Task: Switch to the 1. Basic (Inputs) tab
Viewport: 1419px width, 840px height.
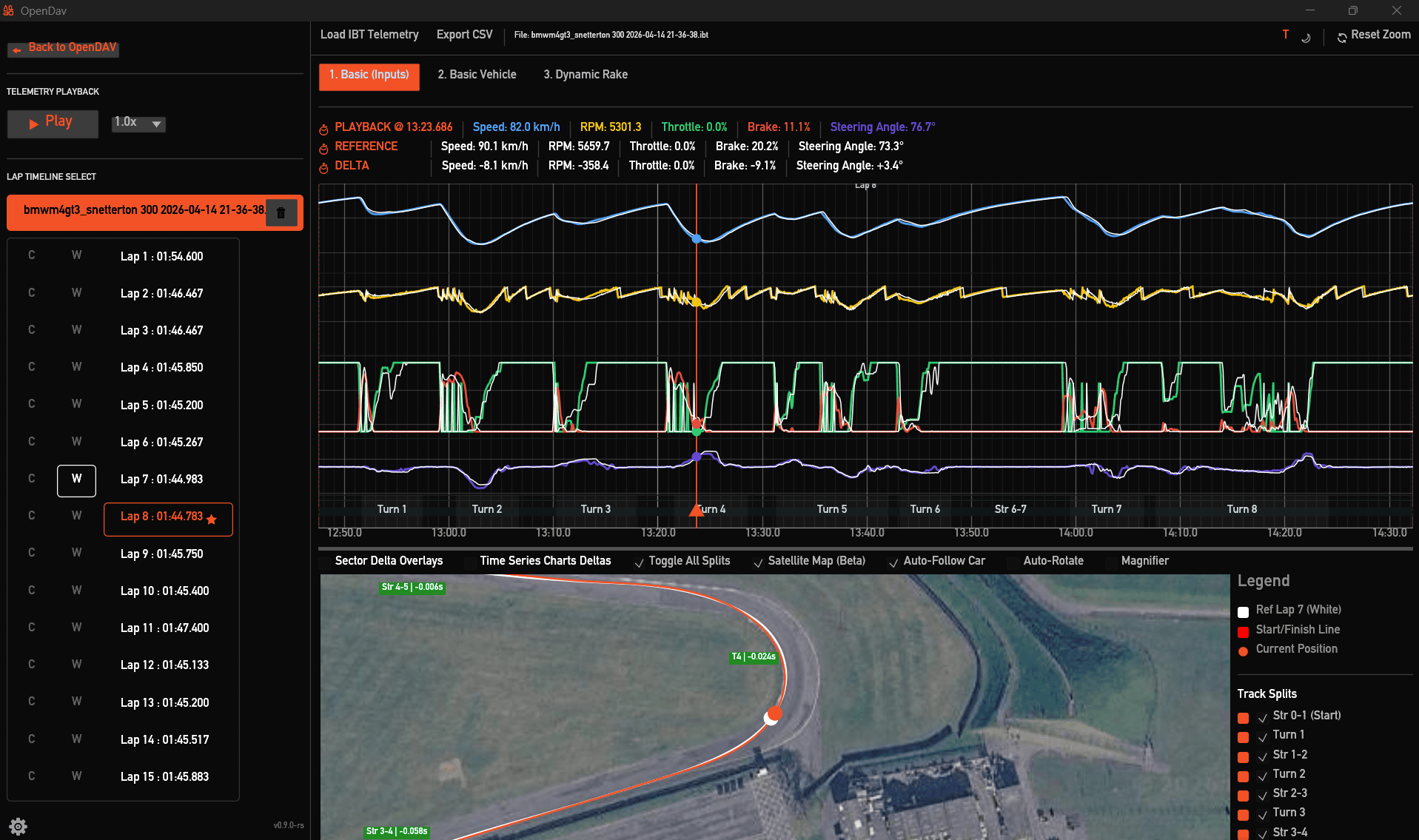Action: click(369, 76)
